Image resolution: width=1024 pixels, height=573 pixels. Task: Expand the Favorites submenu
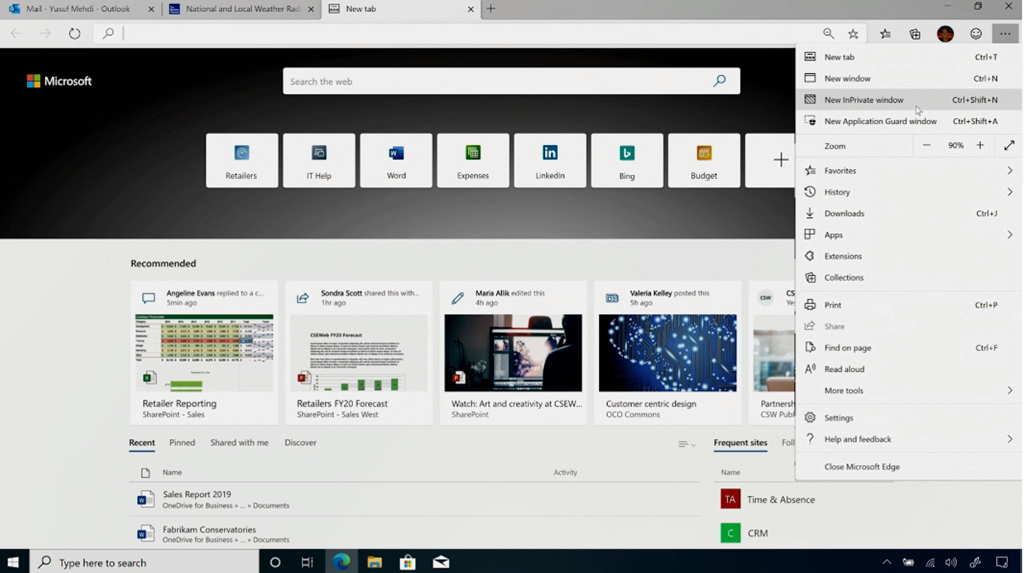point(909,171)
